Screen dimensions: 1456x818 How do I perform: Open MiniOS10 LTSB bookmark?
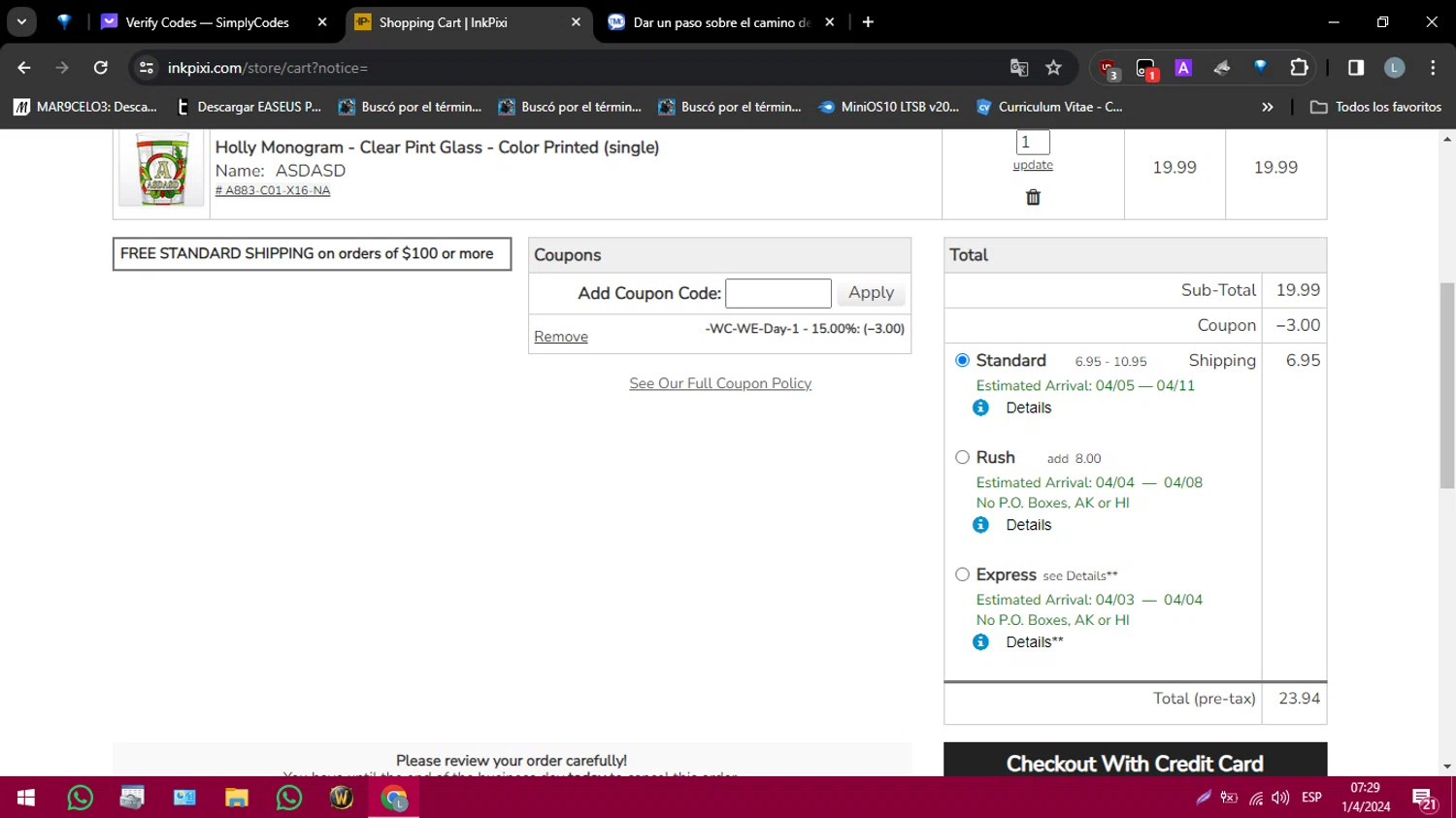889,107
